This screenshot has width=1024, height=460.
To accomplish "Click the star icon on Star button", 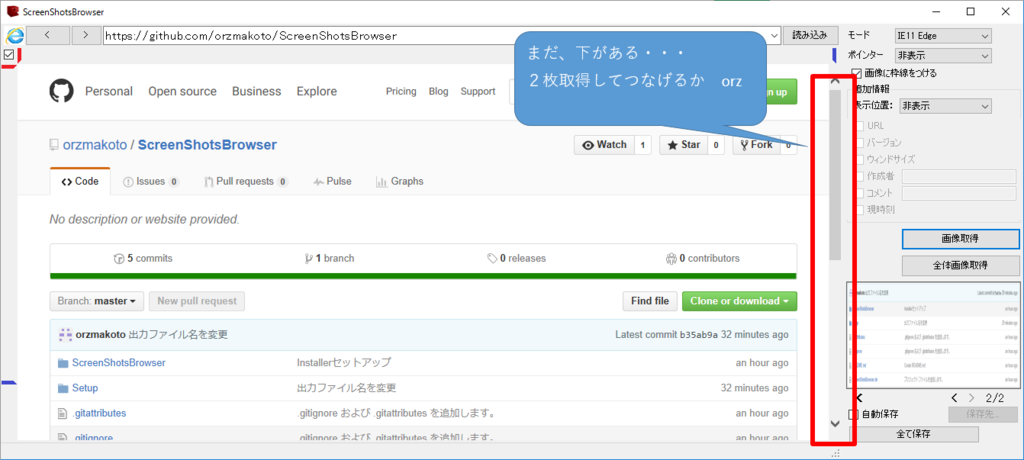I will [672, 145].
